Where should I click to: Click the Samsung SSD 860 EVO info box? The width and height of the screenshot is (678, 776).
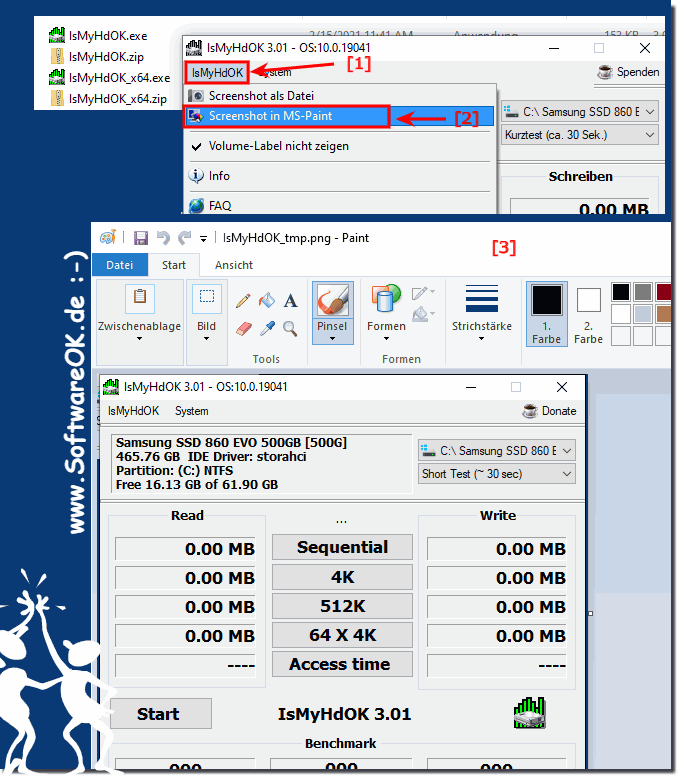click(262, 464)
